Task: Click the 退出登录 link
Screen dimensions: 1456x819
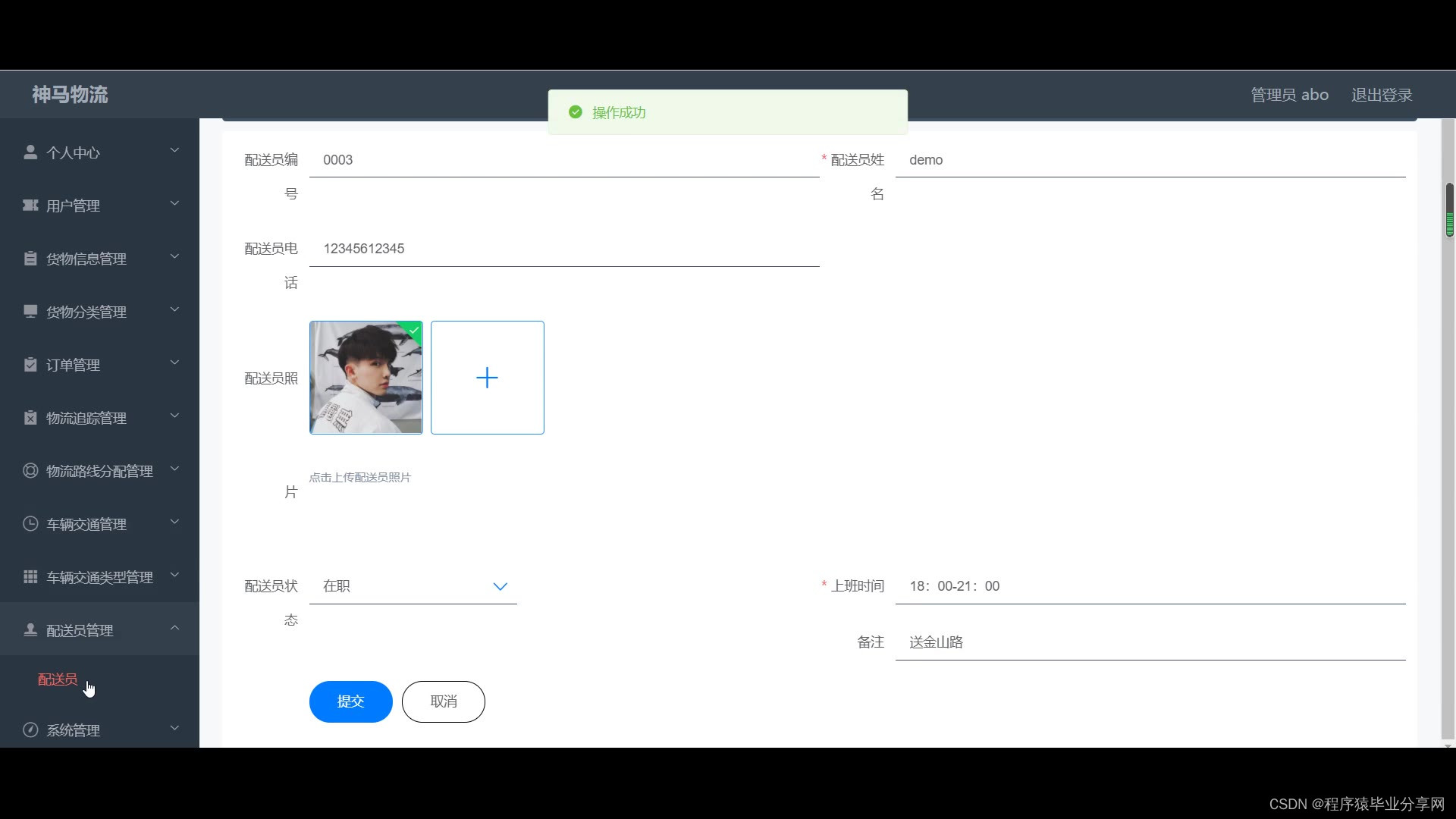Action: 1381,95
